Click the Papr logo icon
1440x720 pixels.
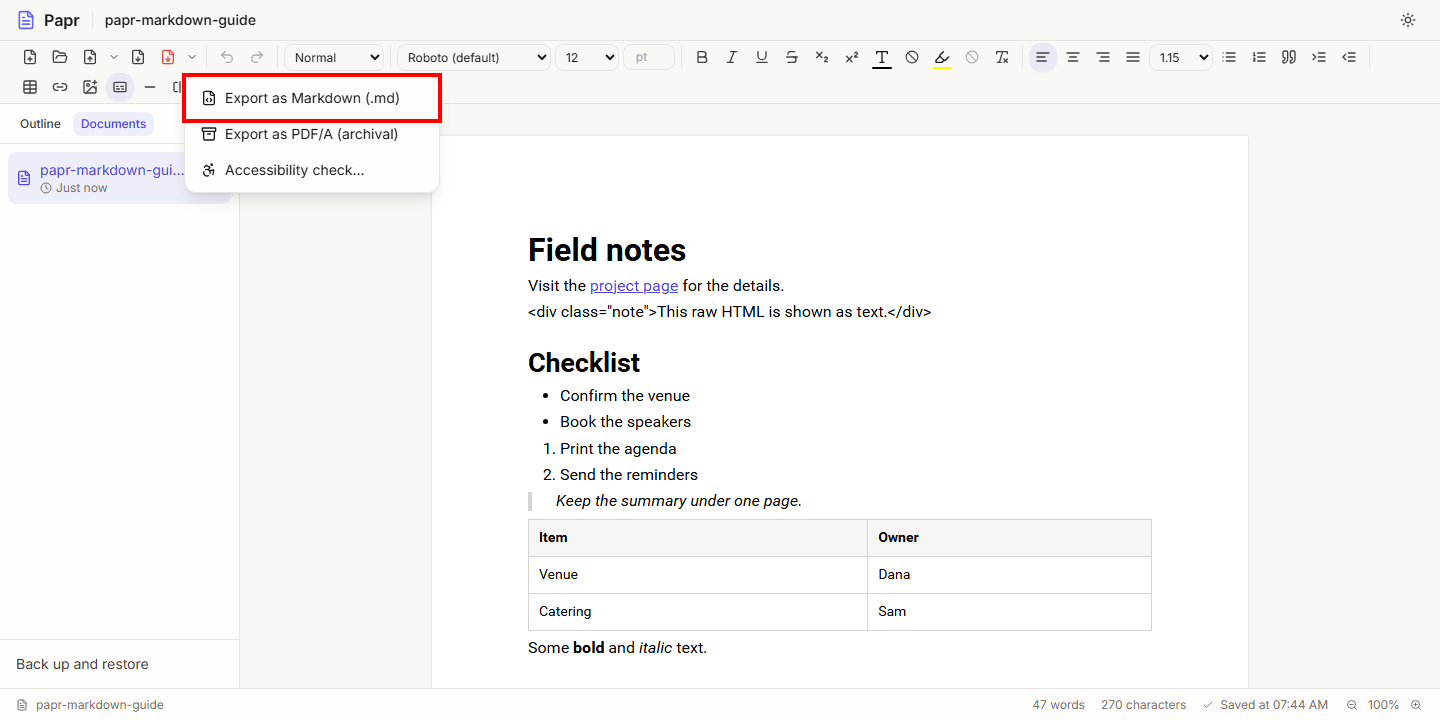click(26, 20)
